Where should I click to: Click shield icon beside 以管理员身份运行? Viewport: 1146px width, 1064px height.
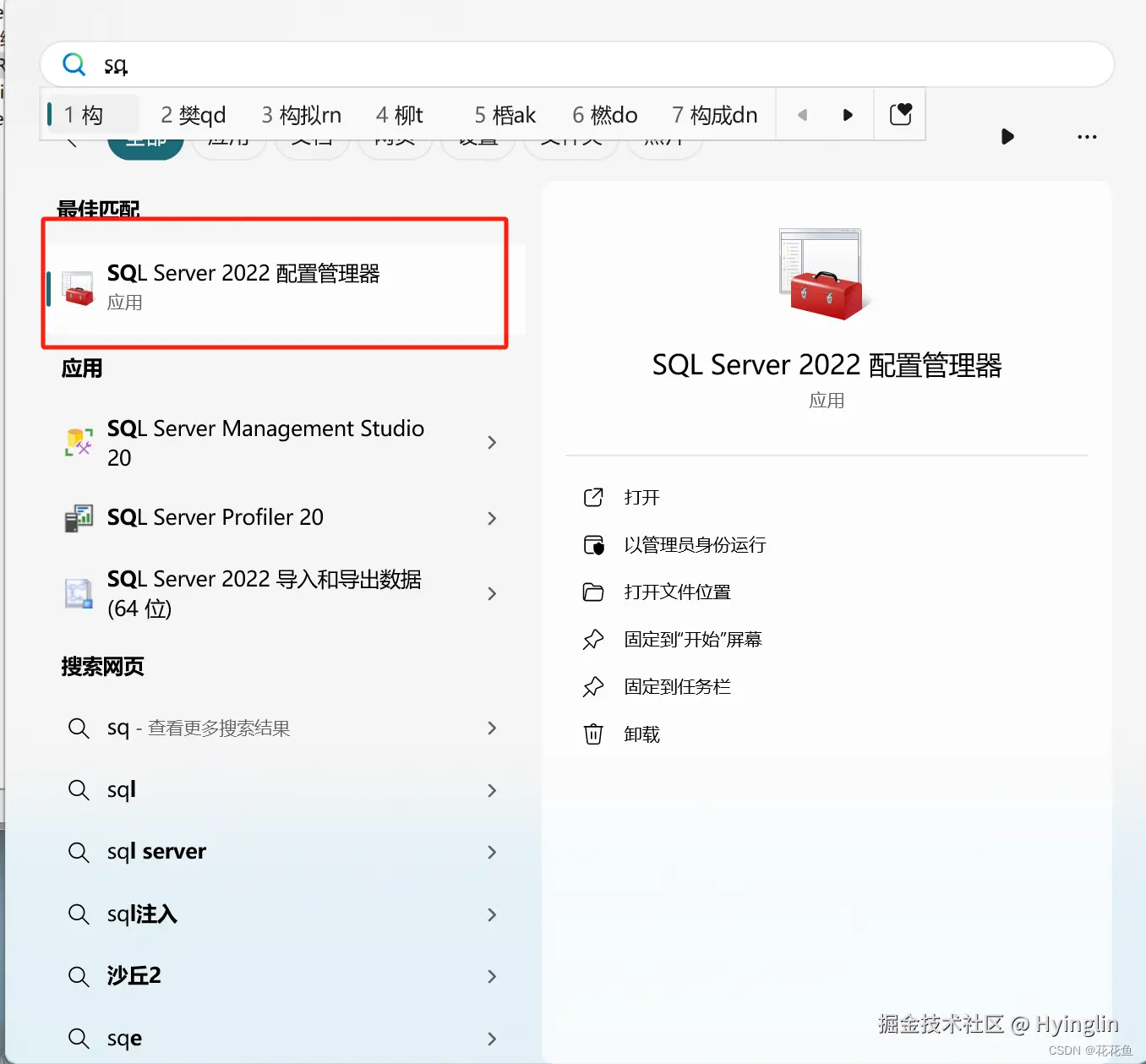[593, 544]
